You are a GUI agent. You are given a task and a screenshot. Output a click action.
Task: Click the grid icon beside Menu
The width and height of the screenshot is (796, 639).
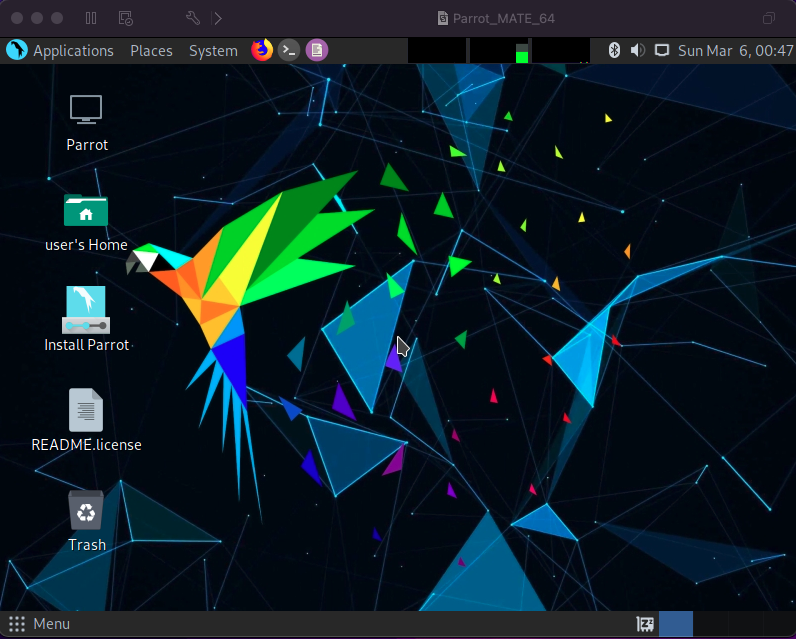coord(17,624)
